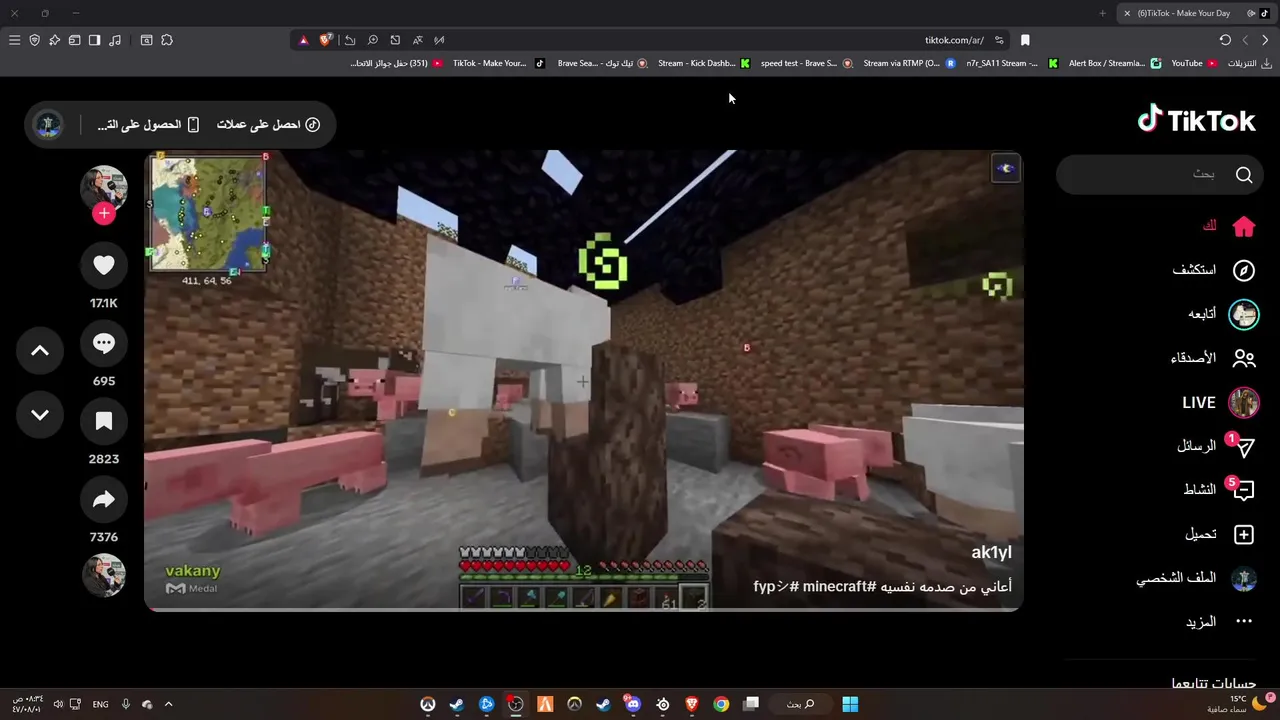This screenshot has width=1280, height=720.
Task: Save the video with the bookmark icon
Action: tap(104, 421)
